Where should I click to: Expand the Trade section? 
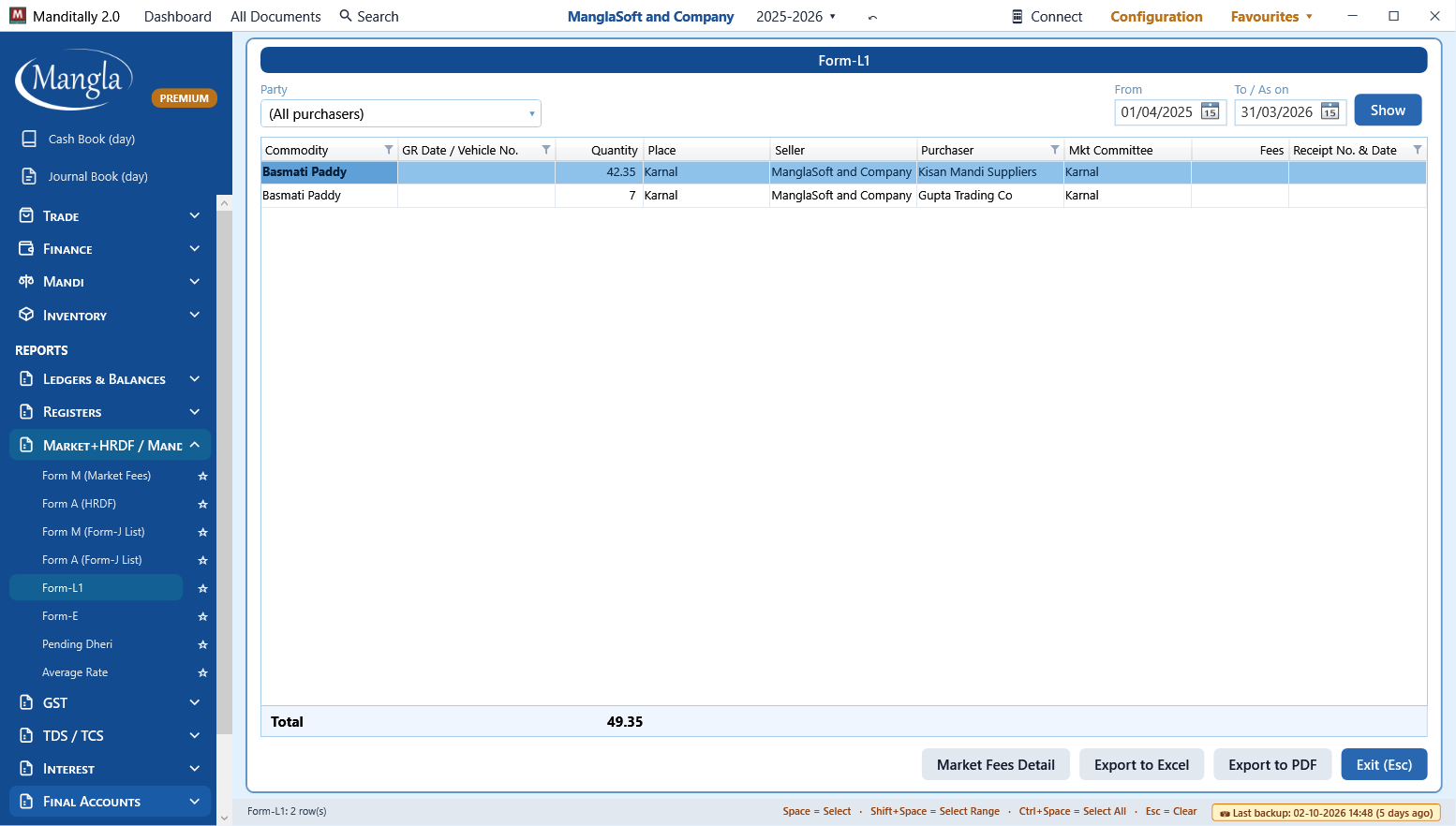point(111,216)
